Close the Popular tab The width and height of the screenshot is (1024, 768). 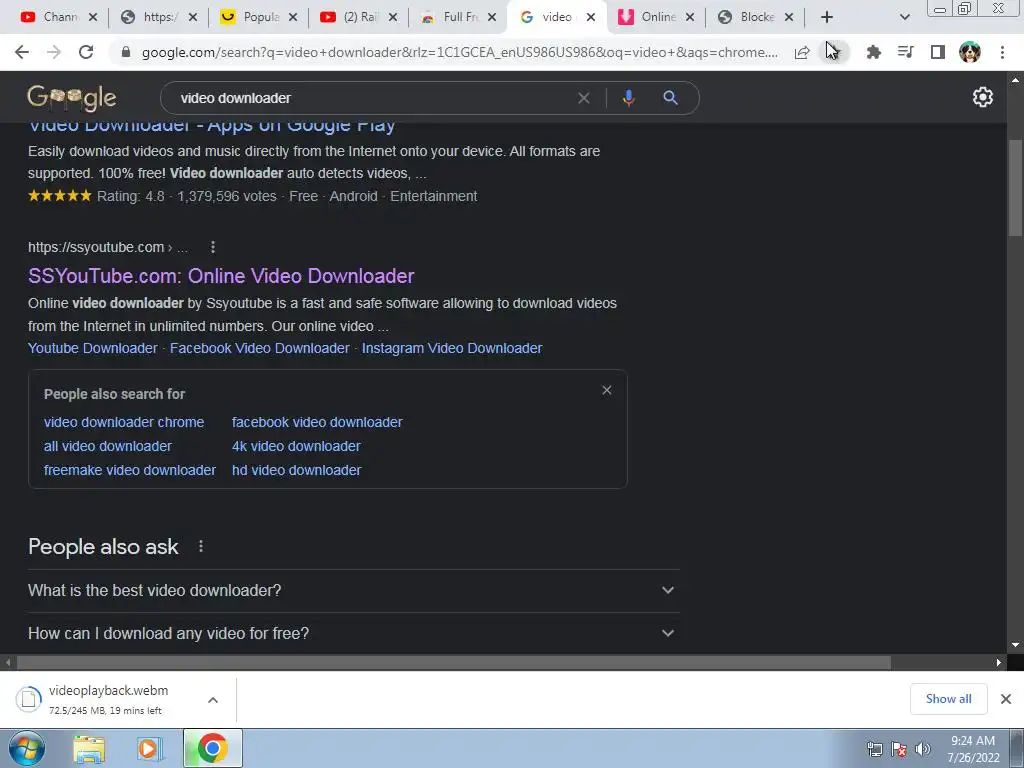coord(293,18)
